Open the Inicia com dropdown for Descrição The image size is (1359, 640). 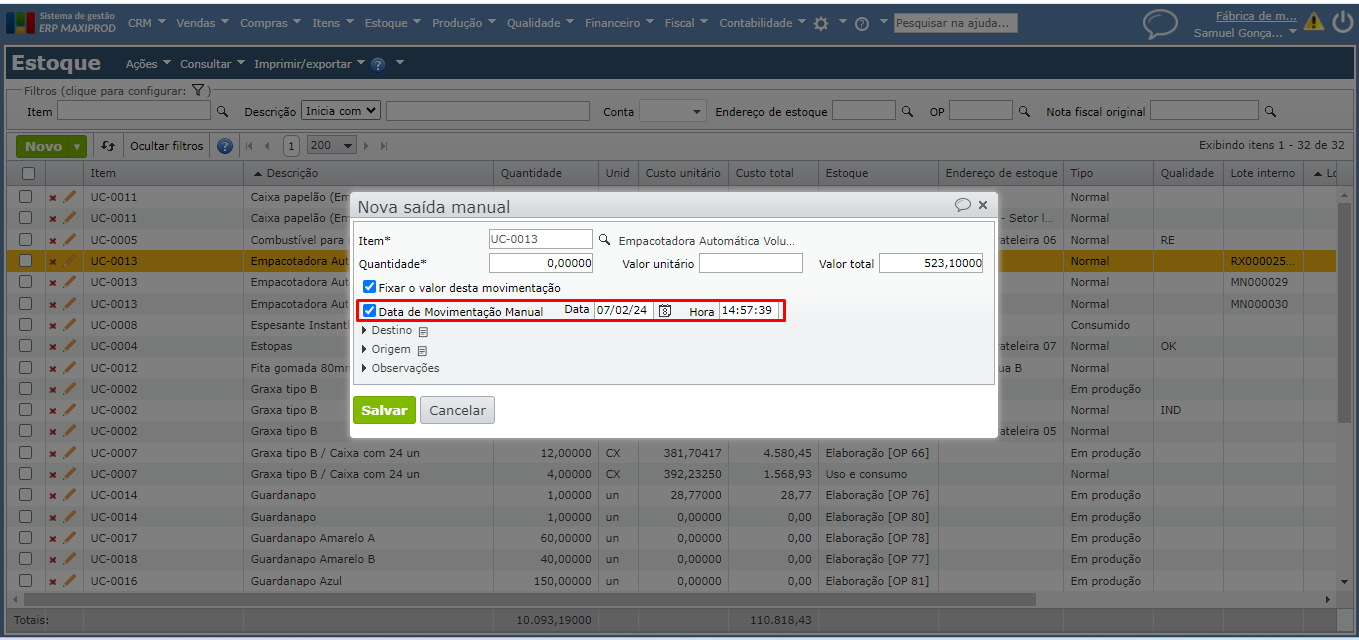[341, 111]
